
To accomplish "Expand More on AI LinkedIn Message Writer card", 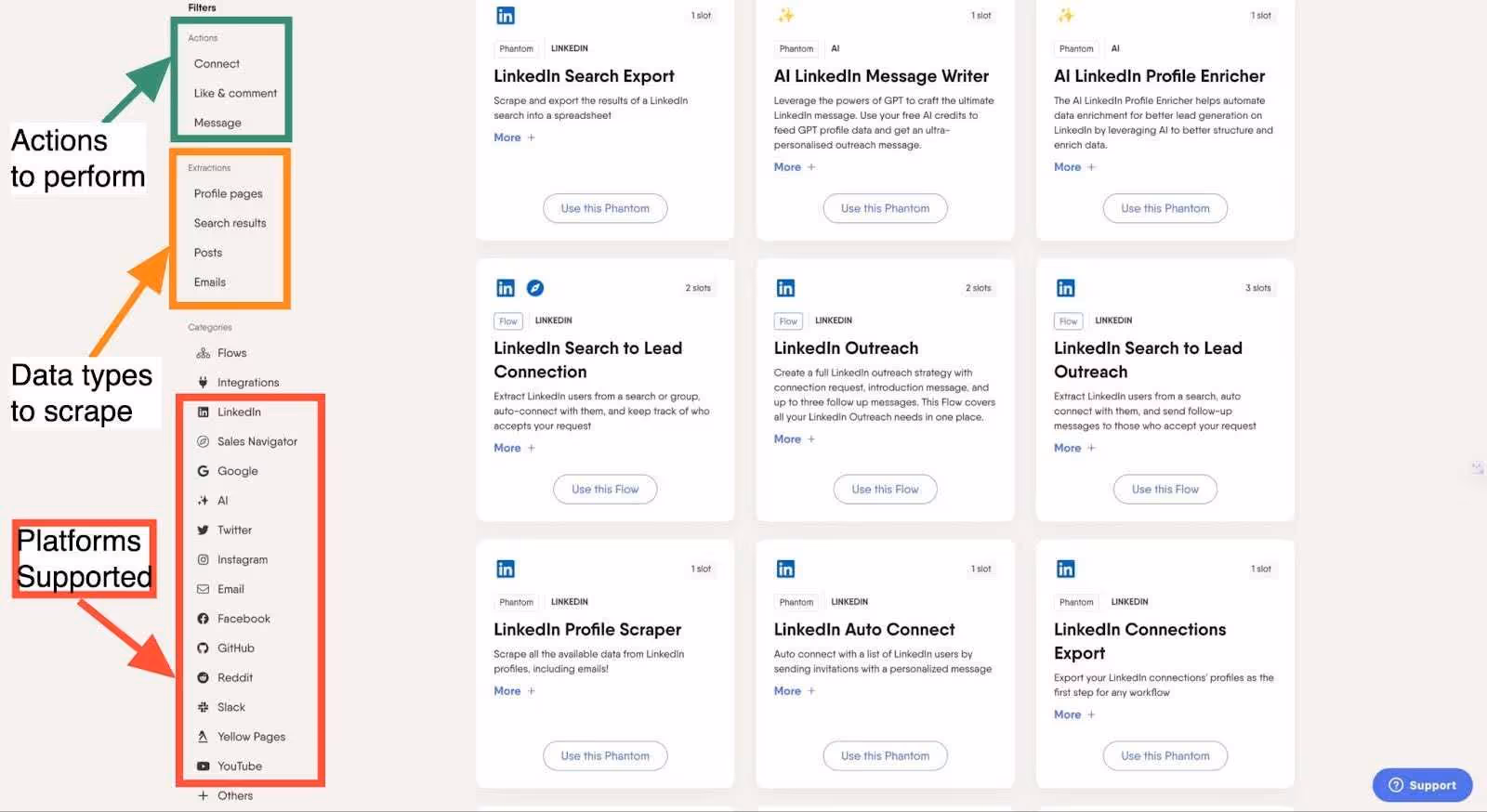I will (x=795, y=167).
